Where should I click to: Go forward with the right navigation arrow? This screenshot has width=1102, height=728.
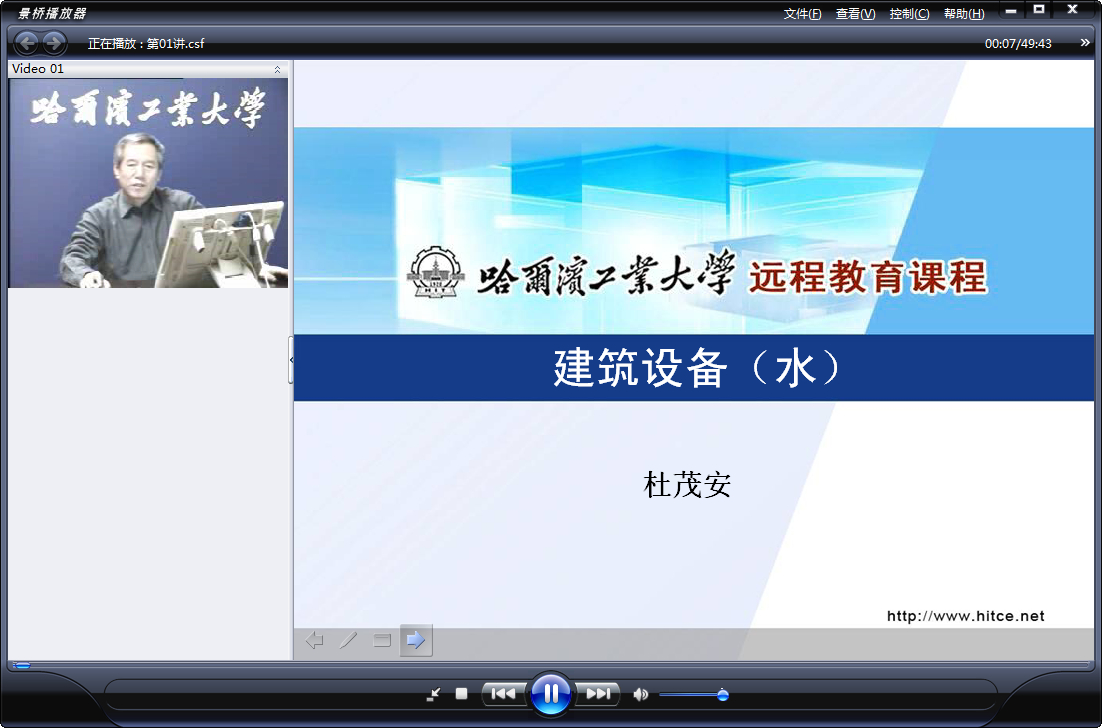pyautogui.click(x=54, y=43)
